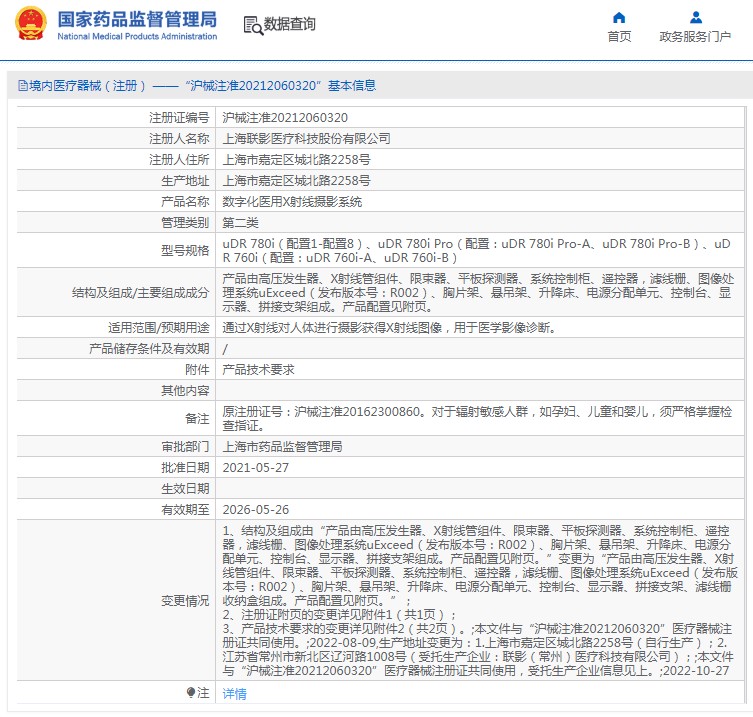The width and height of the screenshot is (753, 717).
Task: Click the 生产地址 address value
Action: tap(296, 181)
